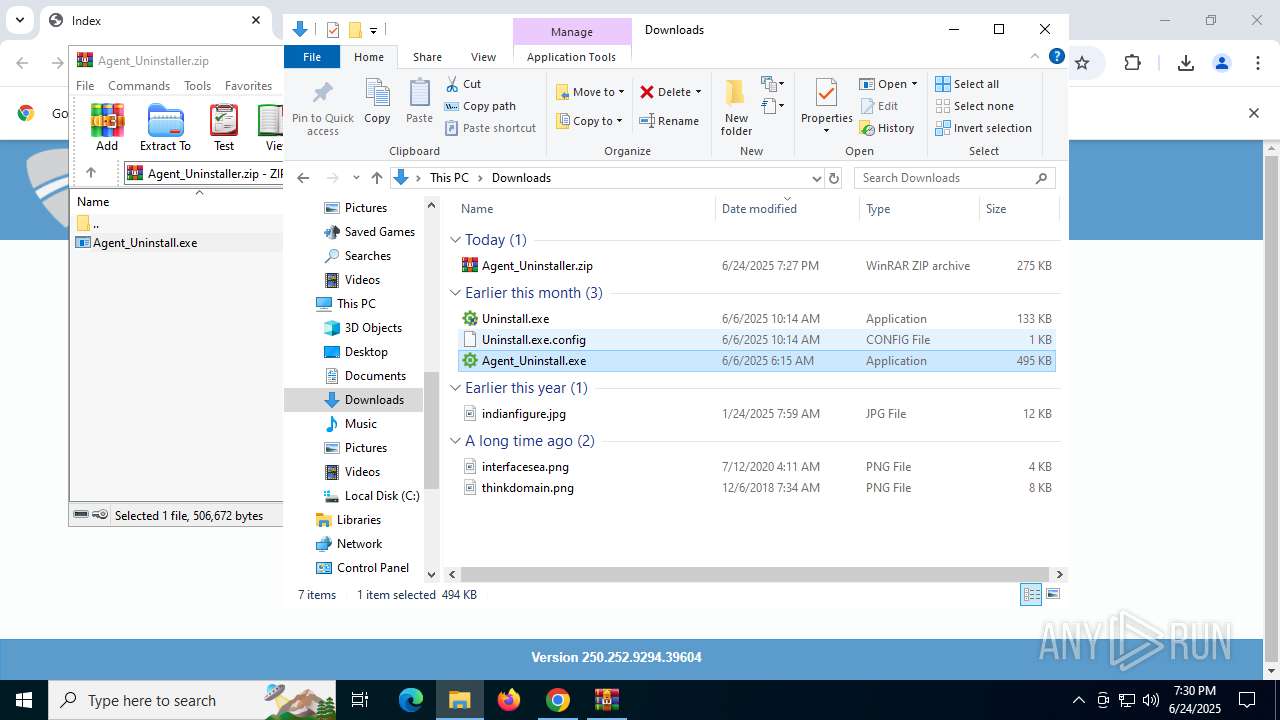This screenshot has width=1280, height=720.
Task: Collapse Earlier this year group
Action: coord(455,388)
